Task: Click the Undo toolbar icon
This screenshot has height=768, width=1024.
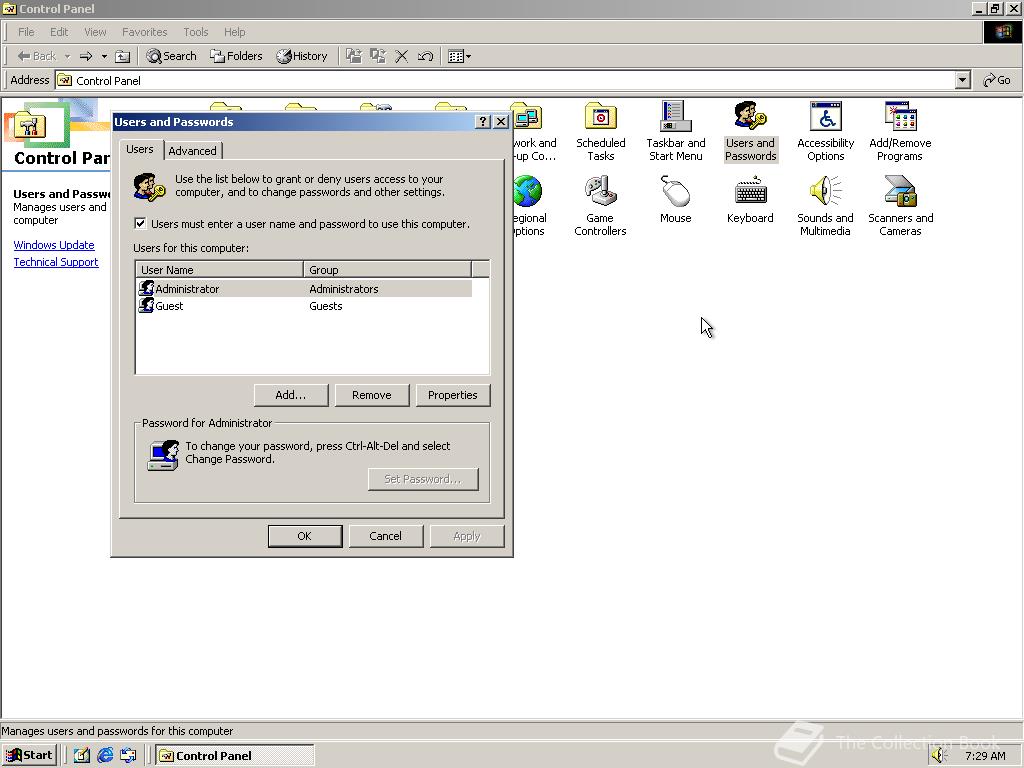Action: [425, 56]
